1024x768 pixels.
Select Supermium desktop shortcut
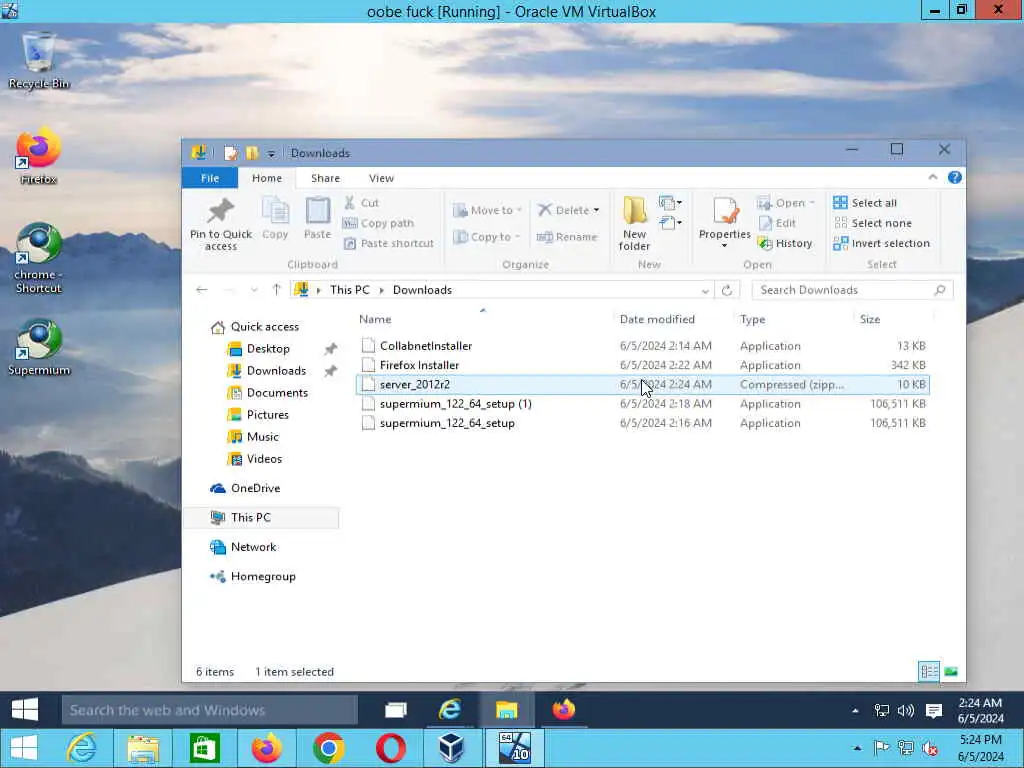[39, 348]
